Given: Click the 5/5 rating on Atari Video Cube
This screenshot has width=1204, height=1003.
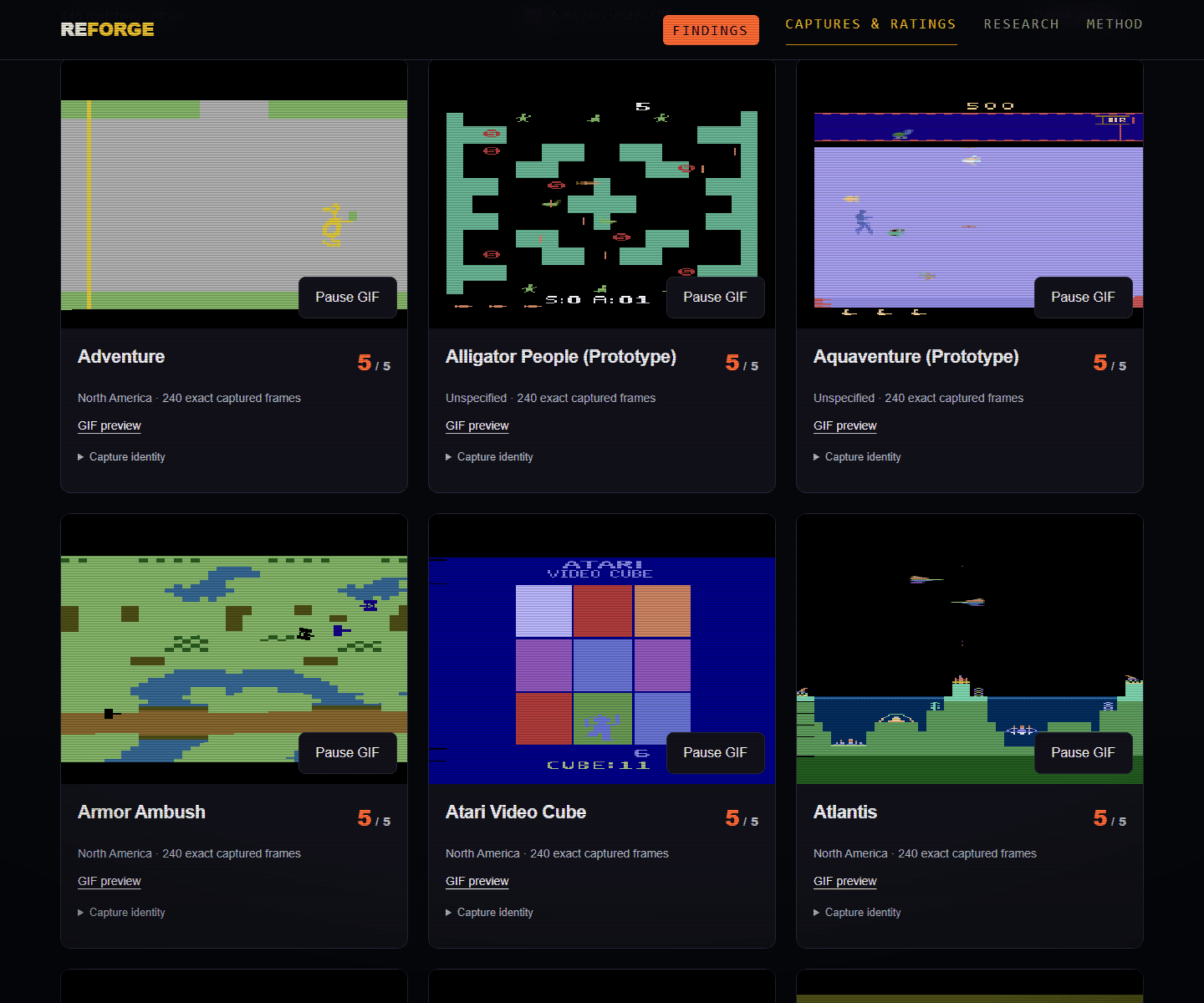Looking at the screenshot, I should click(742, 818).
